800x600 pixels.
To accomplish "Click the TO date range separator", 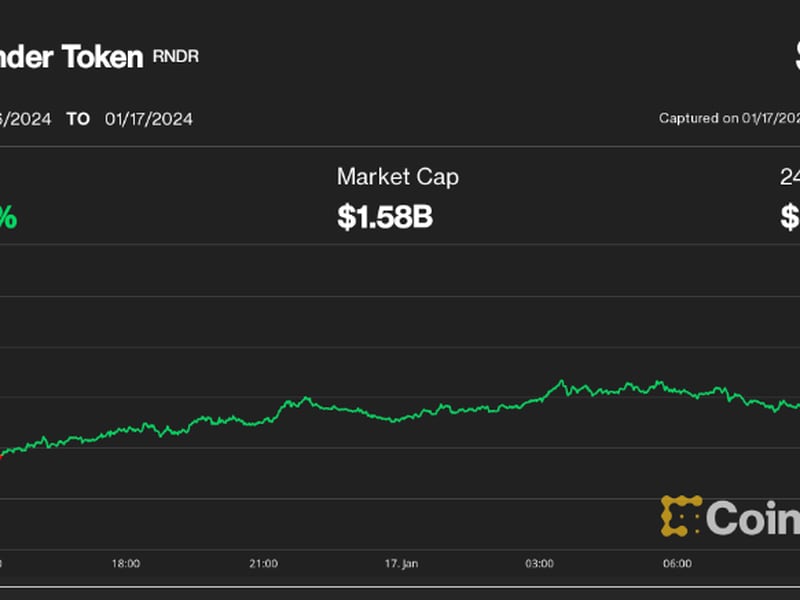I will (x=79, y=118).
